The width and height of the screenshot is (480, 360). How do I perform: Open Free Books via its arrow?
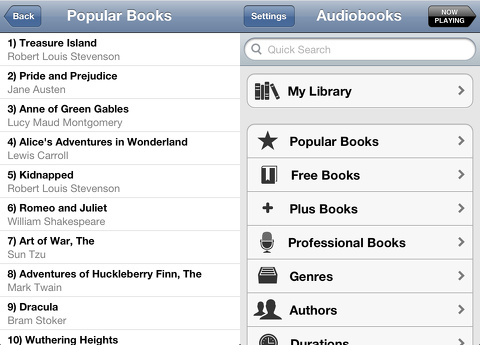click(461, 174)
